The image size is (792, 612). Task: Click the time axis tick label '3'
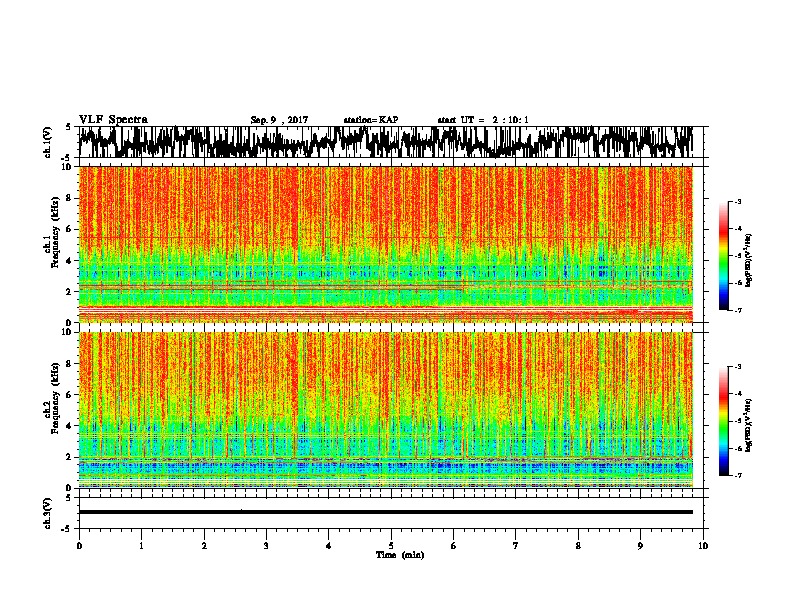click(x=266, y=546)
